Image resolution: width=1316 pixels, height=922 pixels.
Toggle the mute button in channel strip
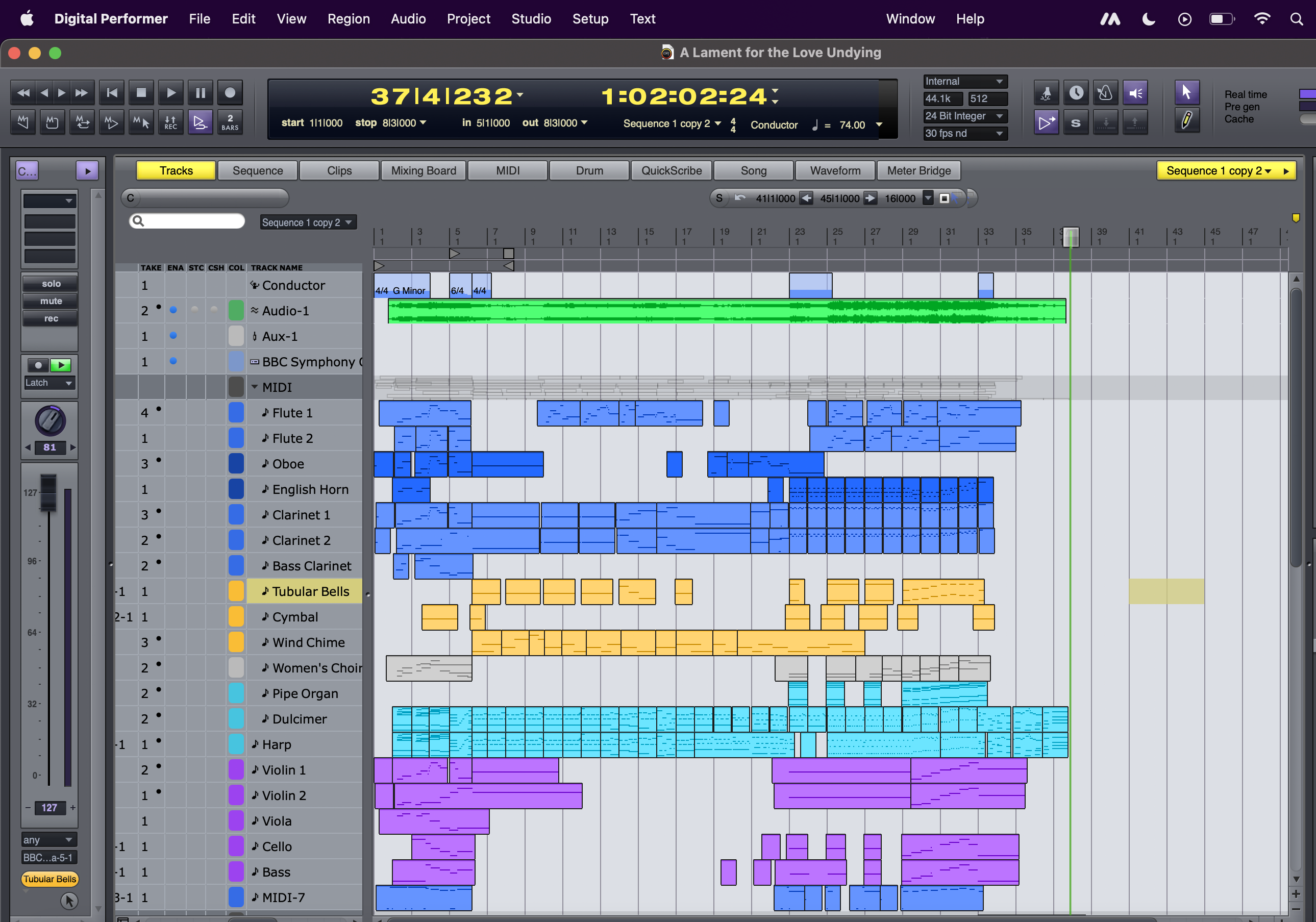51,301
